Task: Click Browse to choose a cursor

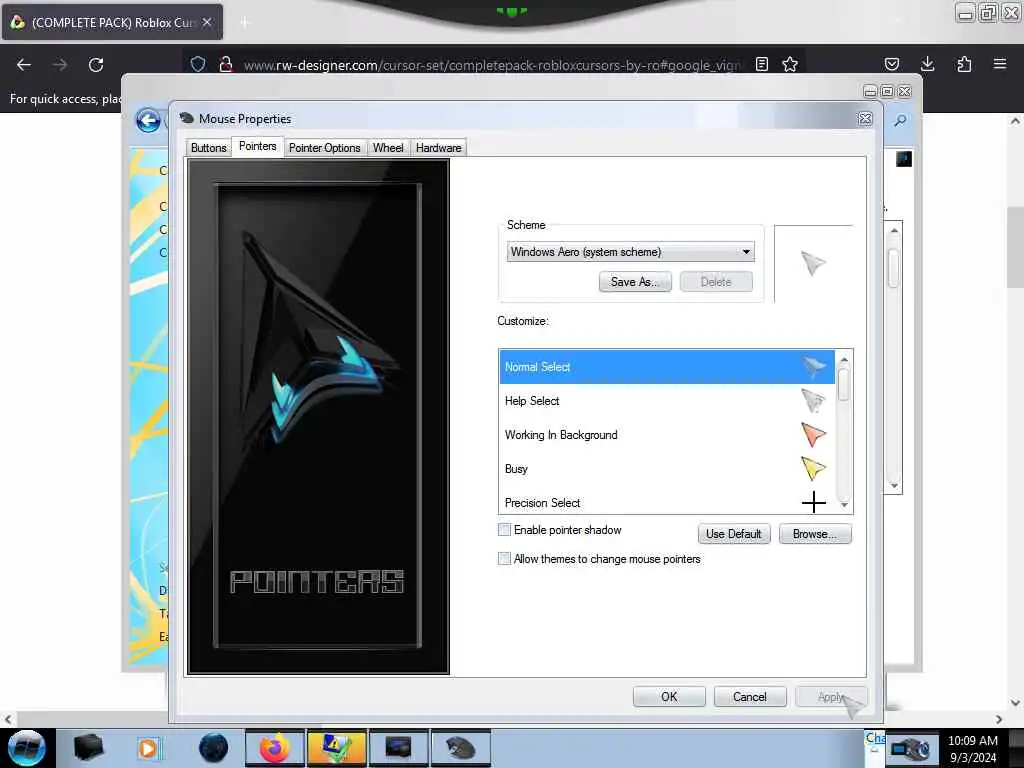Action: coord(815,534)
